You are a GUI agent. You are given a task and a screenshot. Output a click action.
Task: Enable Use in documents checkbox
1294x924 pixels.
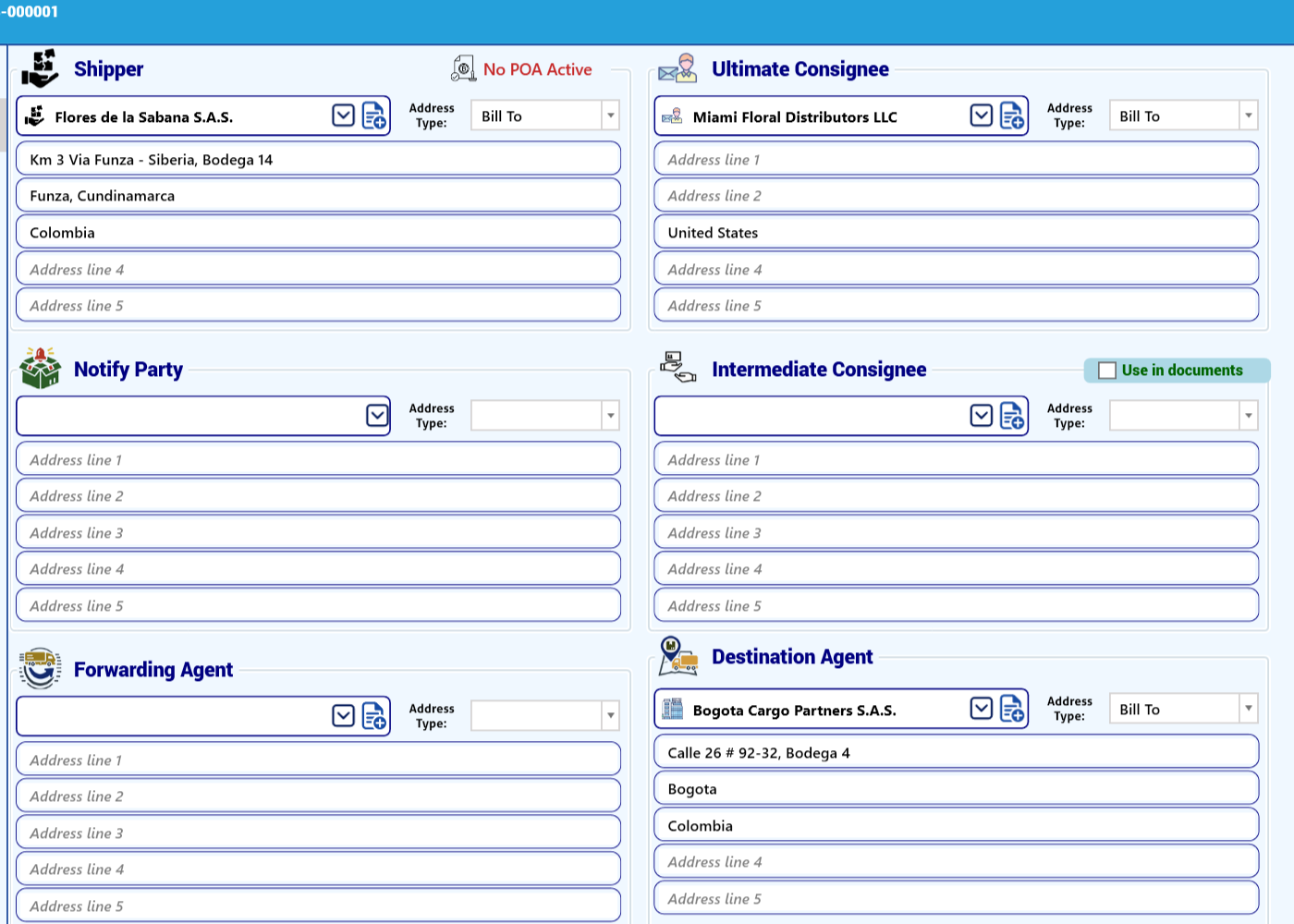(1107, 371)
